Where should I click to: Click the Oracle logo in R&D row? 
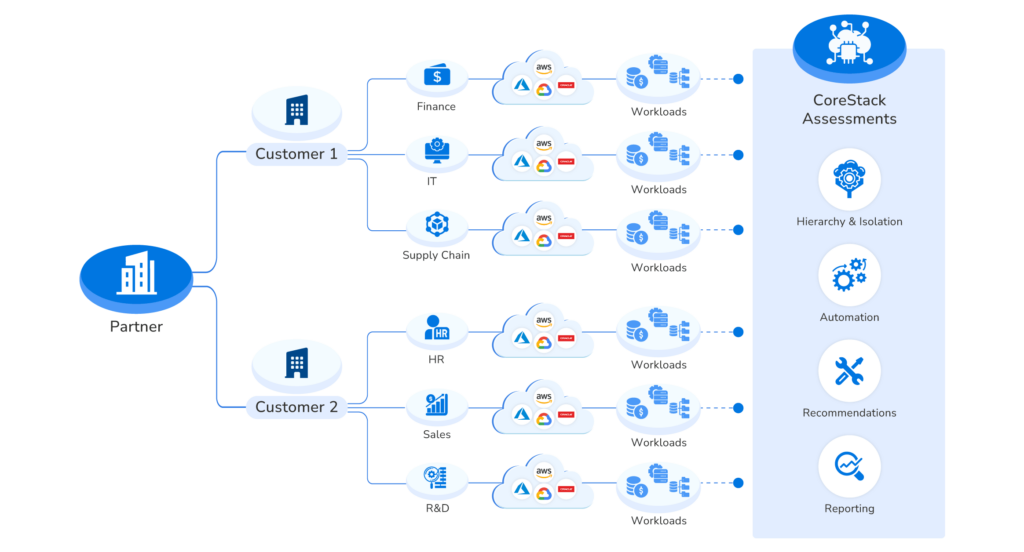(566, 490)
